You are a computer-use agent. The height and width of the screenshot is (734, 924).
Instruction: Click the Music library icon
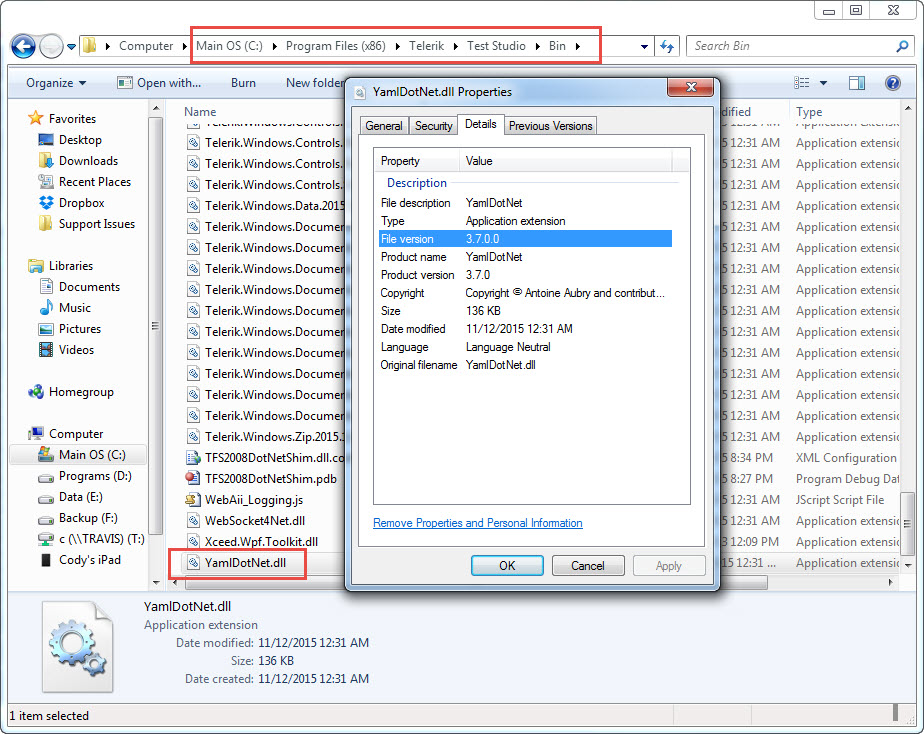tap(46, 308)
